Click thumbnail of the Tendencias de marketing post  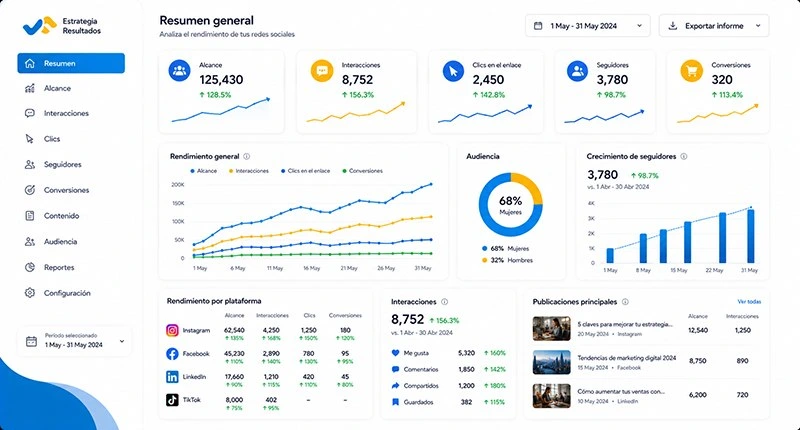tap(552, 362)
